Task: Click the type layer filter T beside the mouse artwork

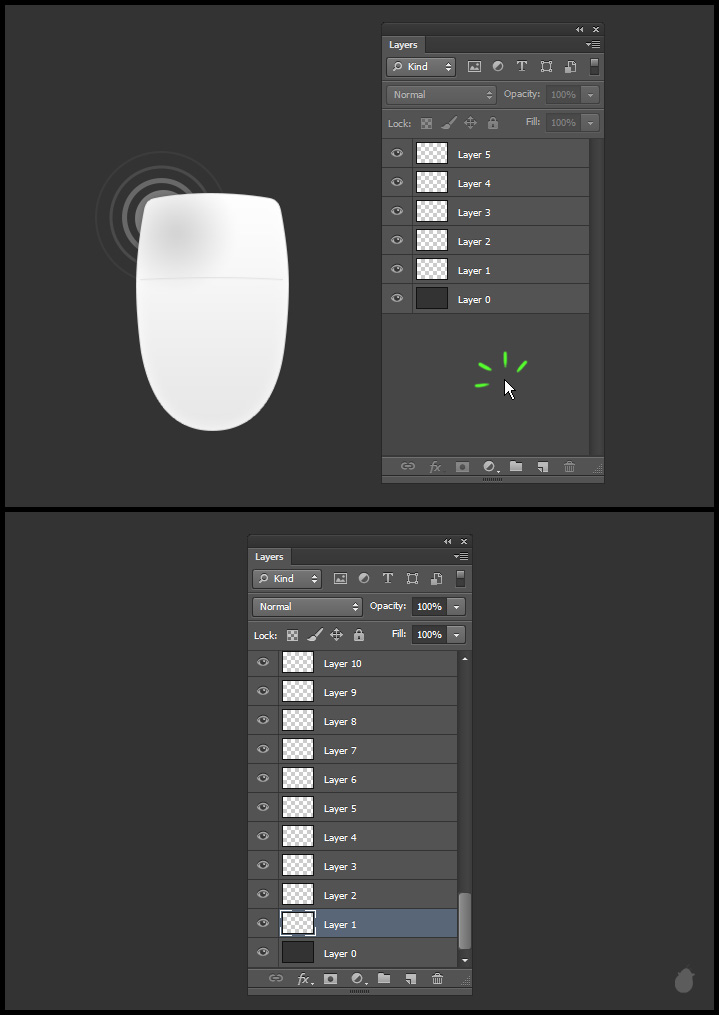Action: tap(522, 67)
